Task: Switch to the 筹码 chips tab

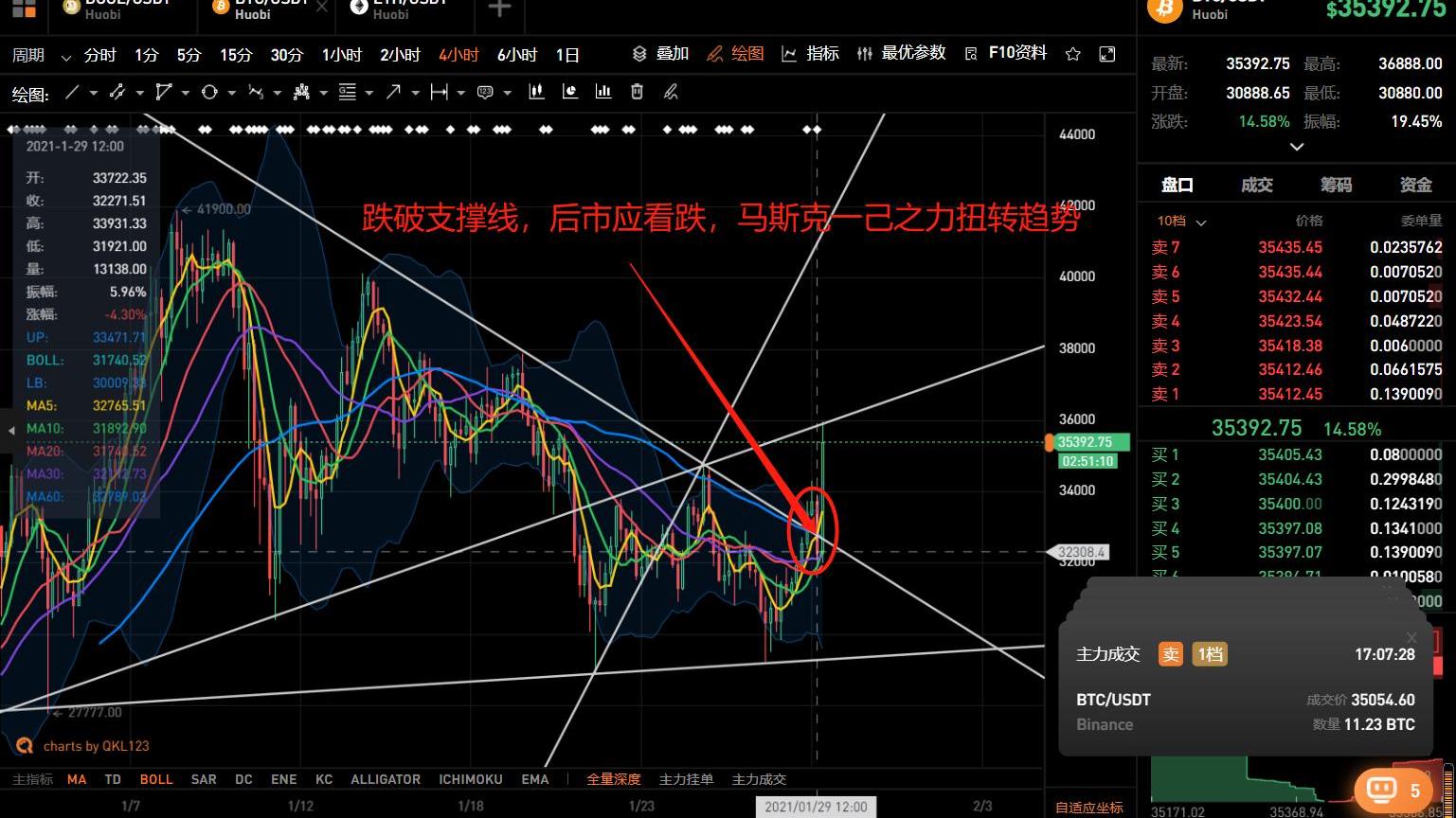Action: 1336,185
